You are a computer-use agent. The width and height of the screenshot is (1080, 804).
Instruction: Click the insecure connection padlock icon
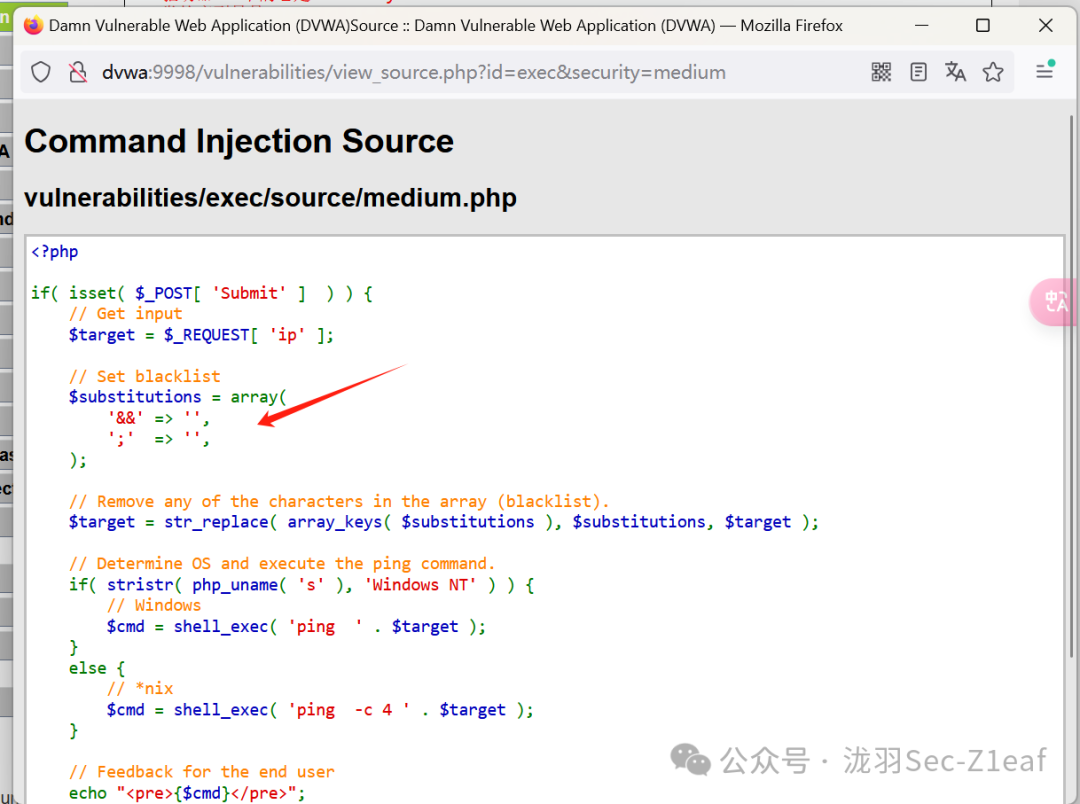point(78,72)
